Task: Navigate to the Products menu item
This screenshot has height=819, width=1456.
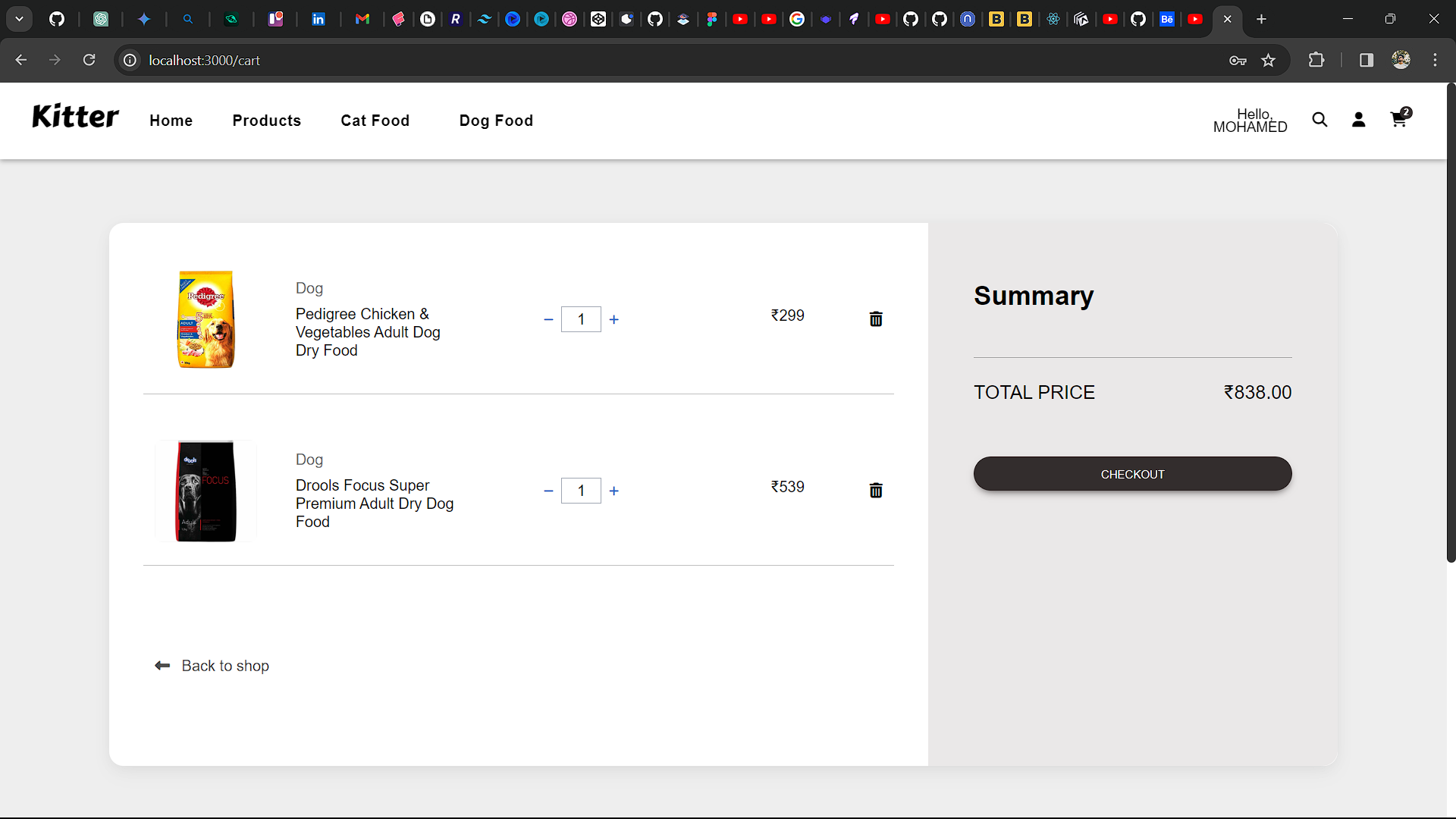Action: coord(266,121)
